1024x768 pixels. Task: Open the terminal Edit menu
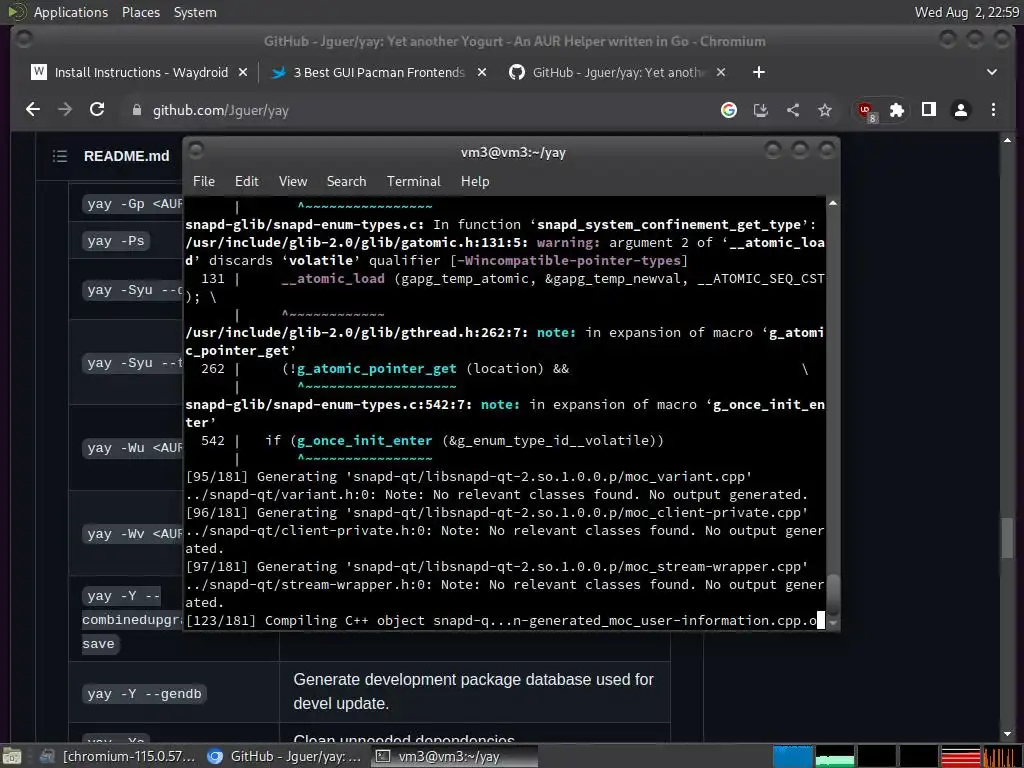246,181
